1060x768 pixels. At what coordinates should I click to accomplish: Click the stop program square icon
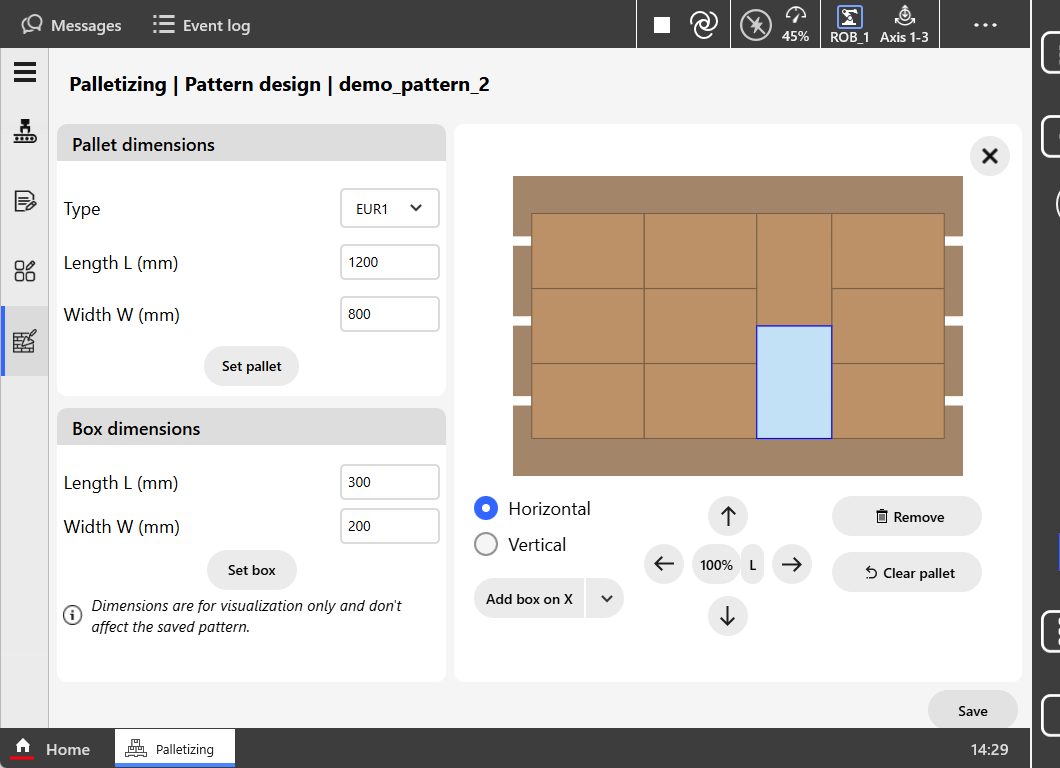tap(662, 25)
